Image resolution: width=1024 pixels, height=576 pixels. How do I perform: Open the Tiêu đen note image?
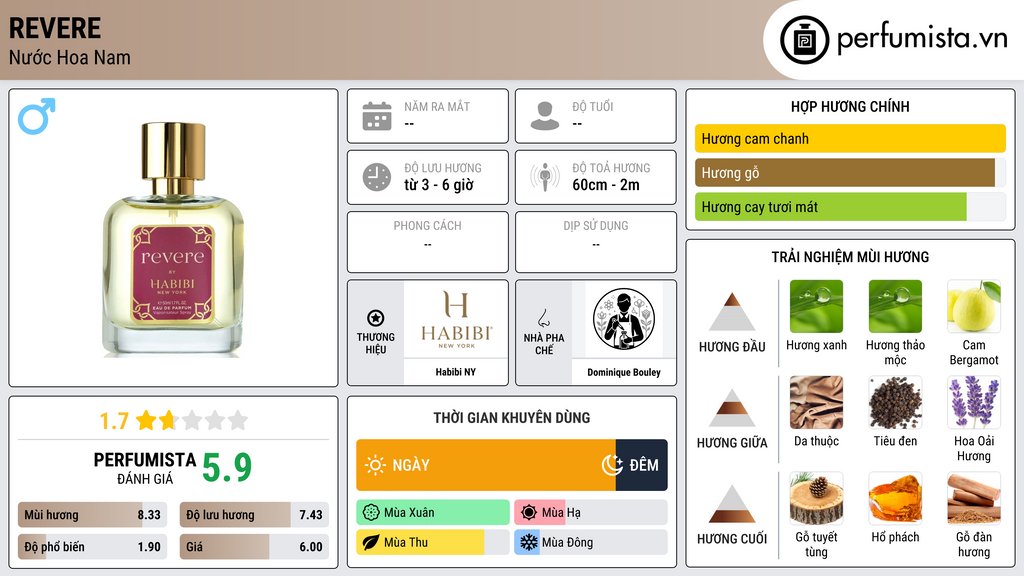pos(895,402)
